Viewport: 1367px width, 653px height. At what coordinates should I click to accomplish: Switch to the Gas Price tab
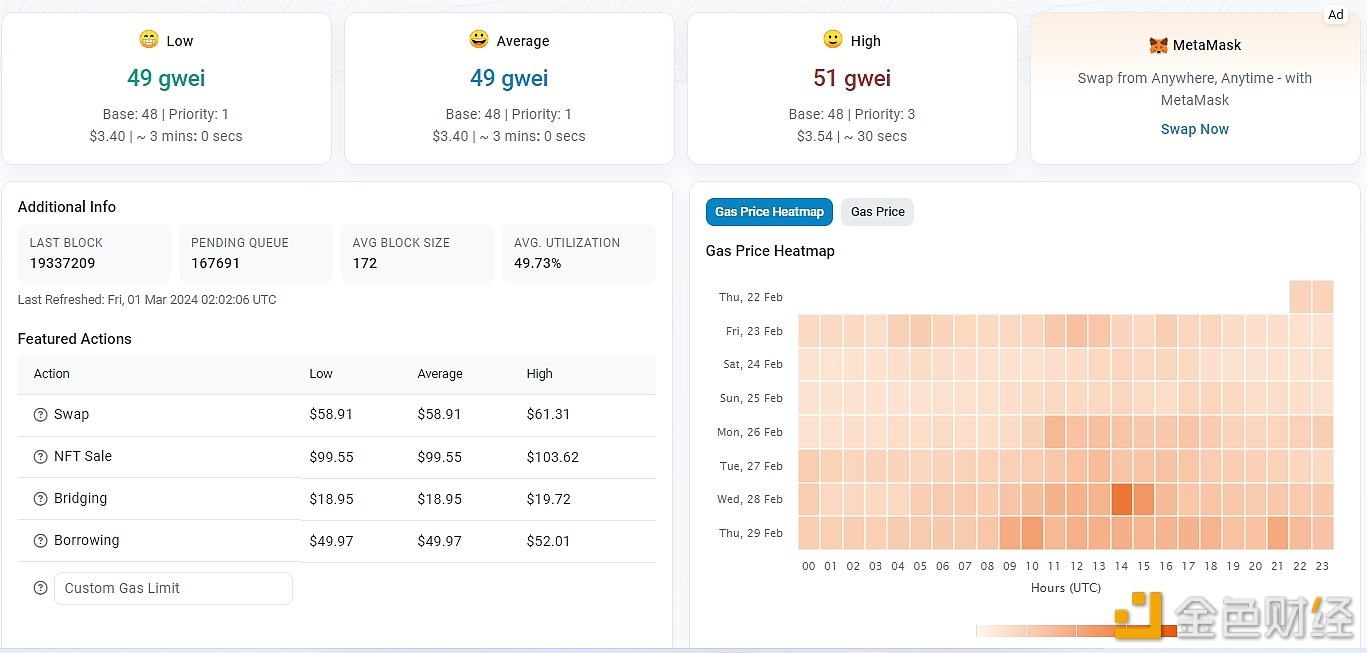(x=877, y=212)
